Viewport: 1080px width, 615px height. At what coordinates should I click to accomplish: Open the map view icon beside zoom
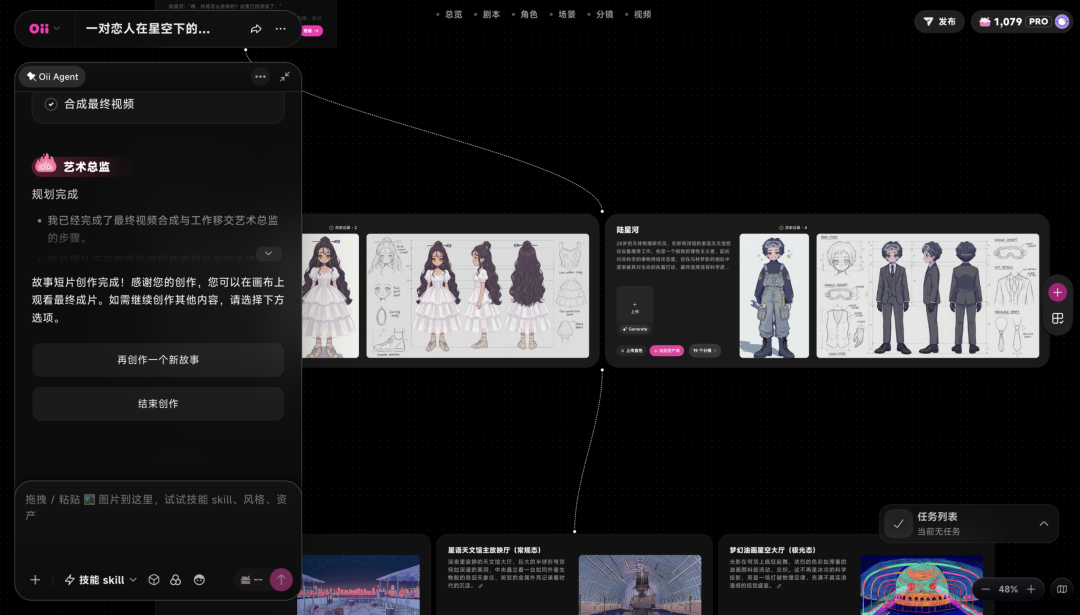(x=1062, y=589)
